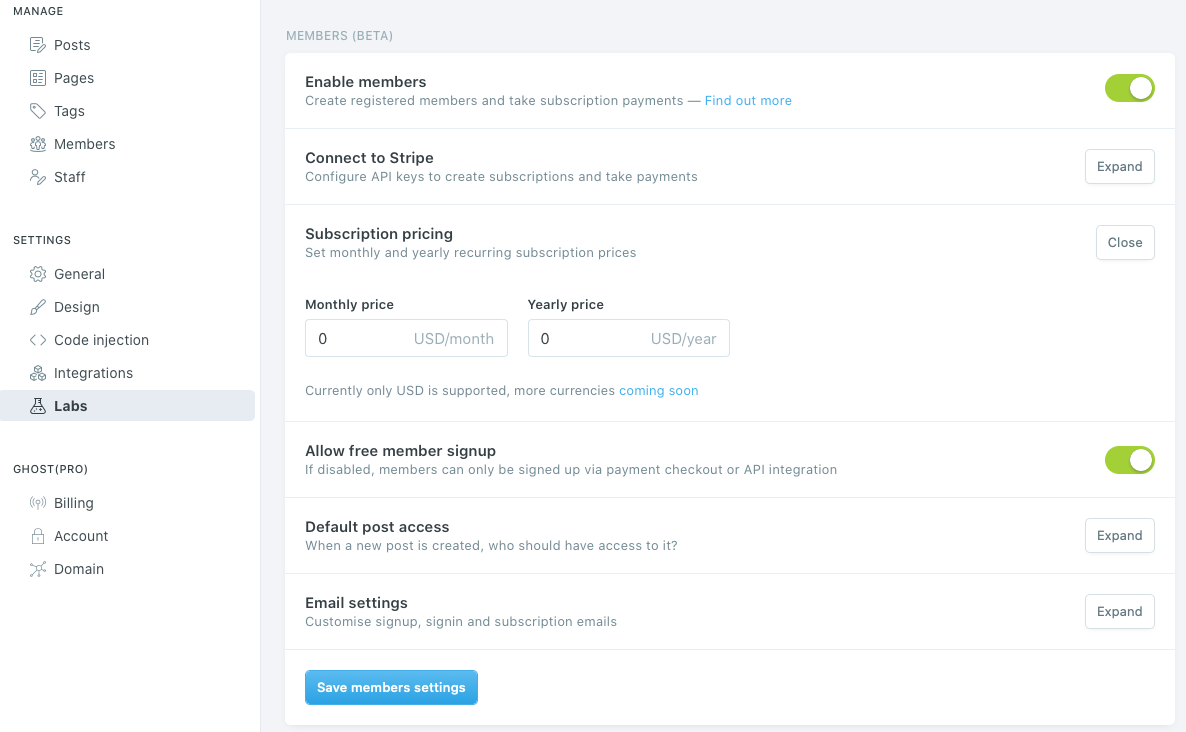Screen dimensions: 1186x732
Task: Expand Default post access settings
Action: (x=1119, y=535)
